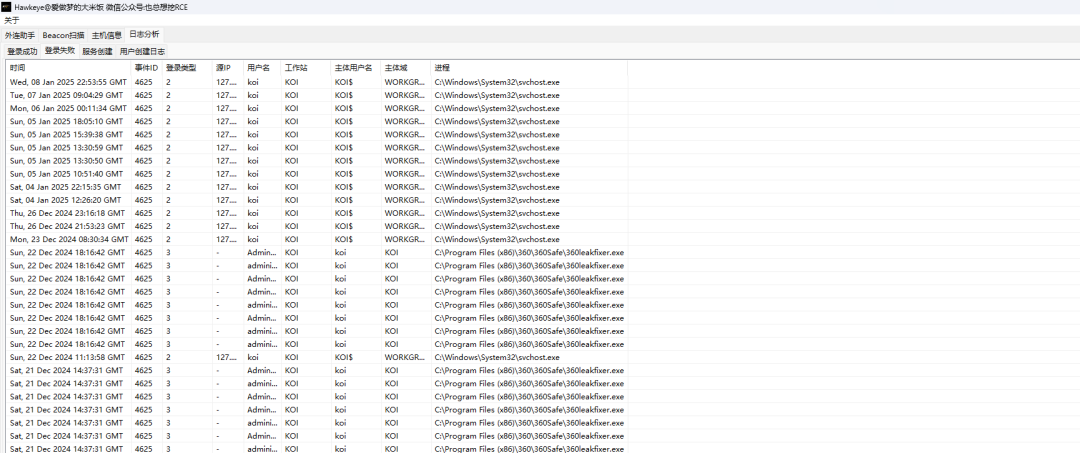The image size is (1080, 453).
Task: Click the 源IP column header
Action: click(x=228, y=68)
